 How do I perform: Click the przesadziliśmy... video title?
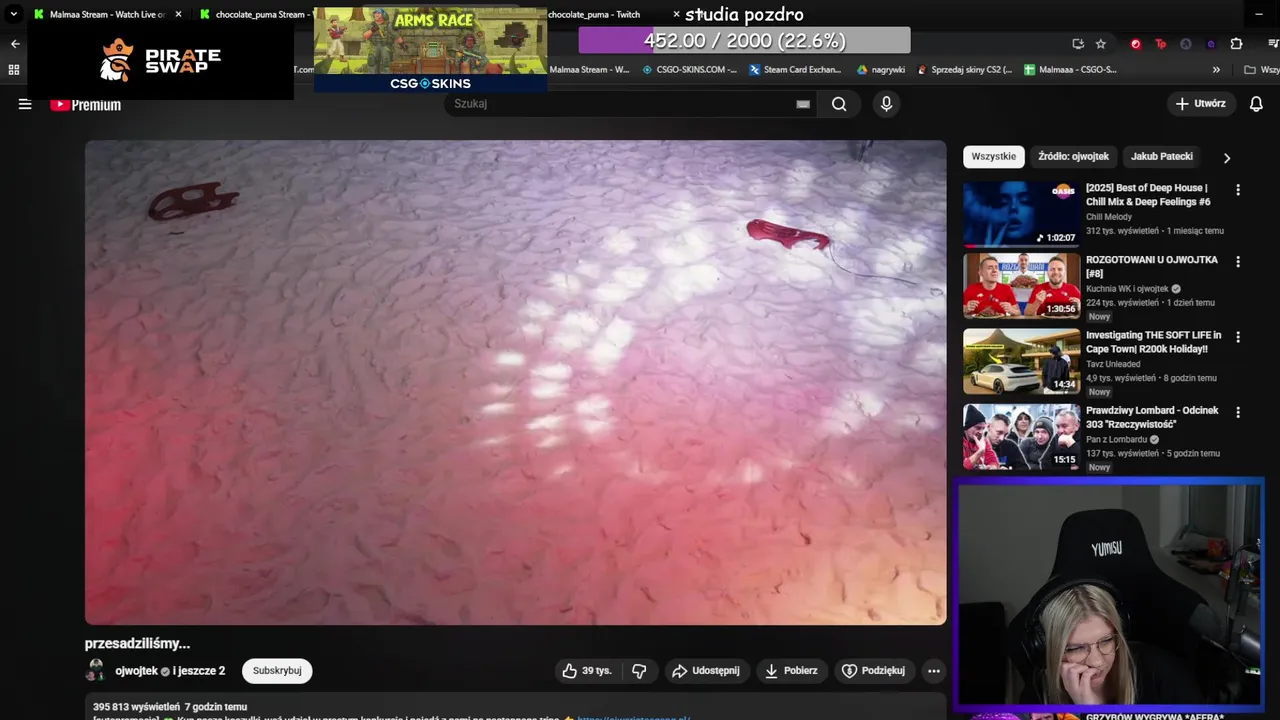coord(137,643)
